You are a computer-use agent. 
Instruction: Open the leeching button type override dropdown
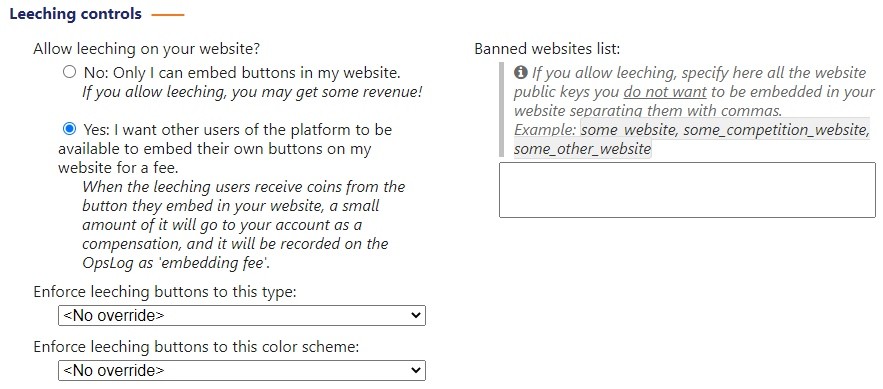click(242, 315)
